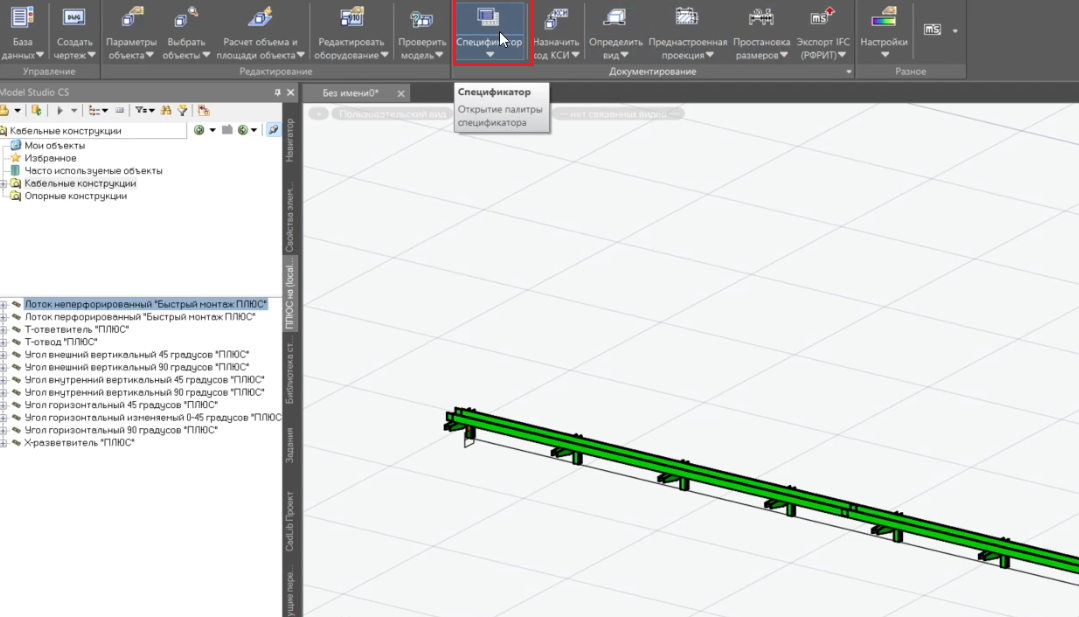
Task: Expand the Т-ответвитель "ПЛЮС" node
Action: (x=3, y=329)
